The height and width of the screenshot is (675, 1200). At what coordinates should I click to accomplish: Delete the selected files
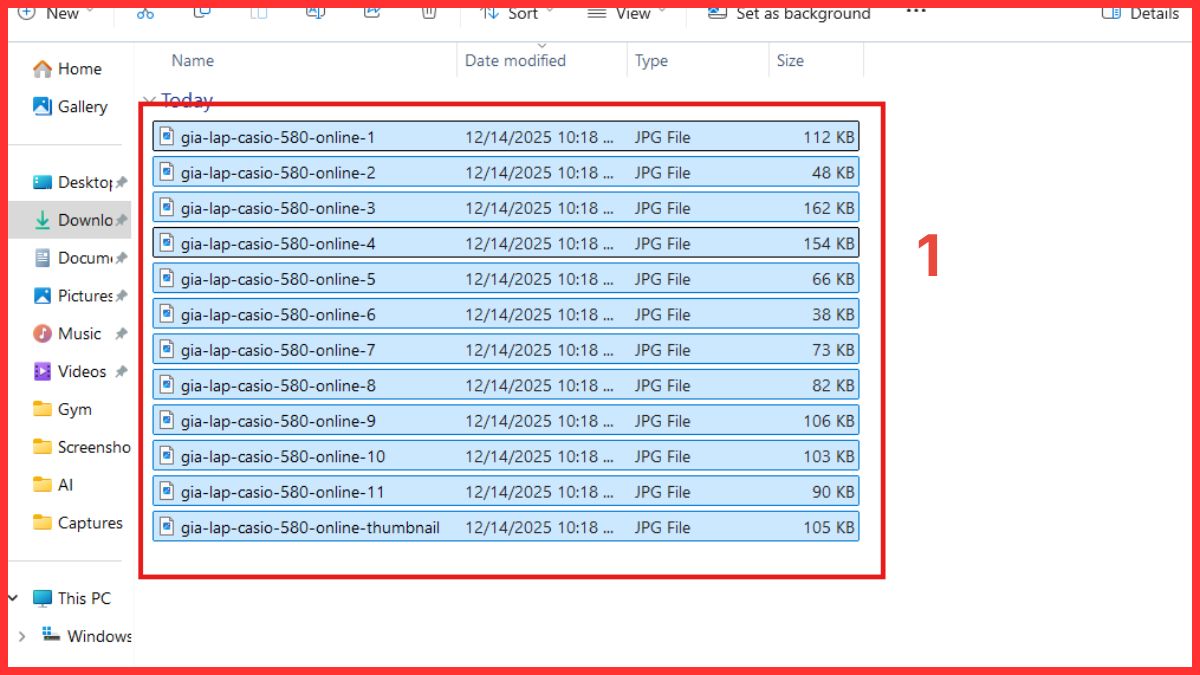(428, 13)
